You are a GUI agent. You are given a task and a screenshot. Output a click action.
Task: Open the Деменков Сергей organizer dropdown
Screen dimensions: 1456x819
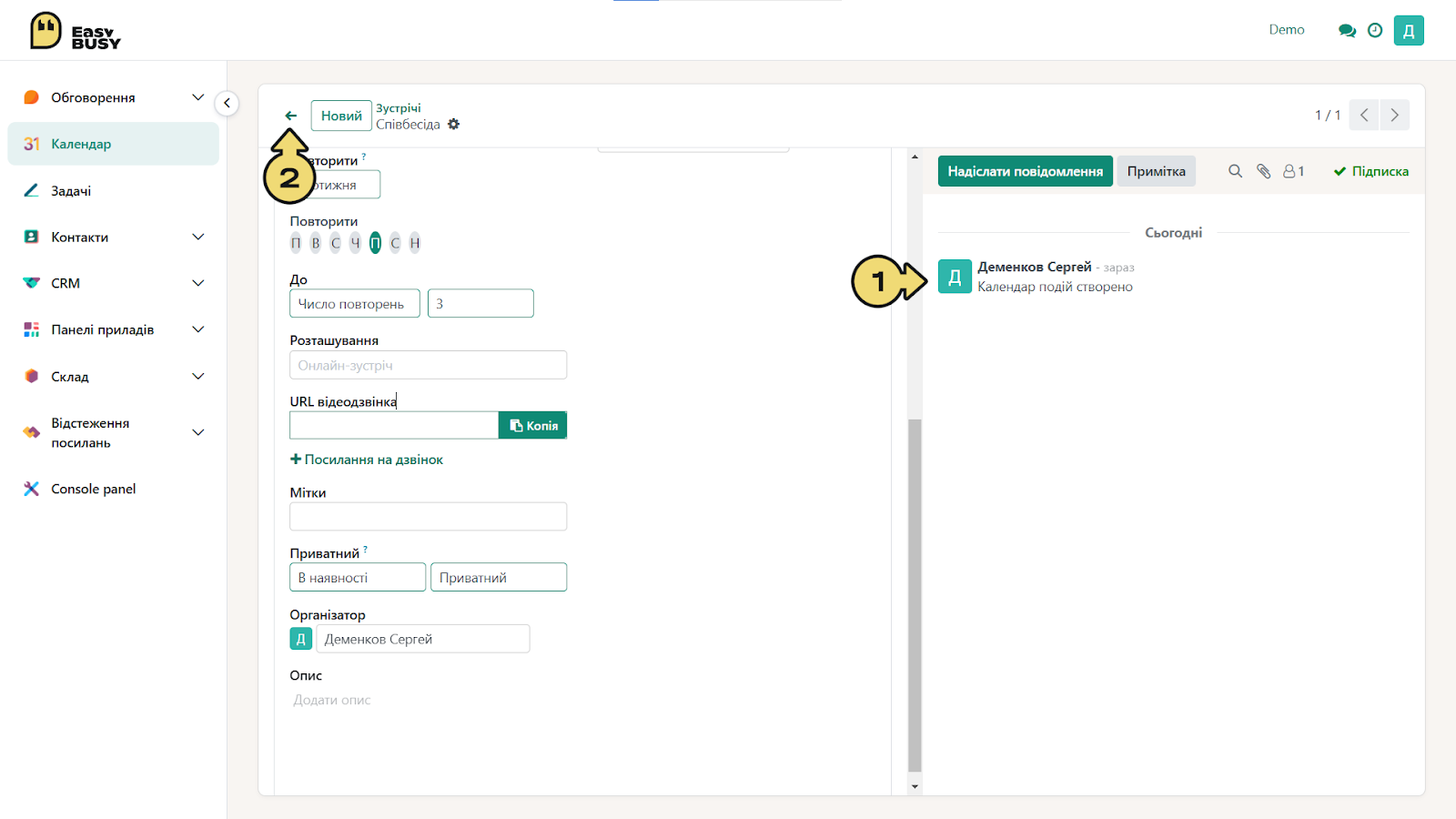click(423, 639)
